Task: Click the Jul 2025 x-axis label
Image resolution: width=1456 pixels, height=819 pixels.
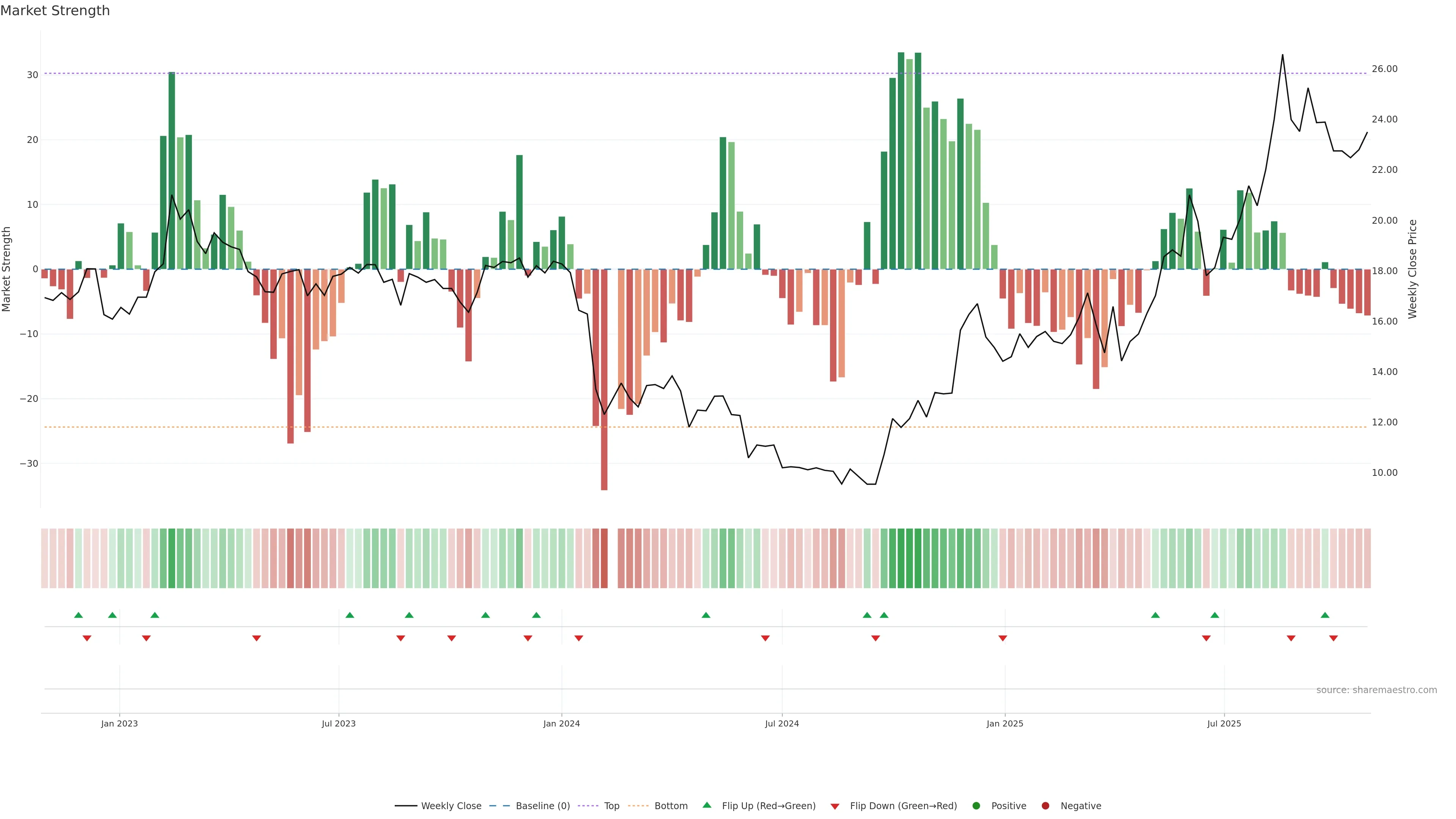Action: click(1224, 723)
